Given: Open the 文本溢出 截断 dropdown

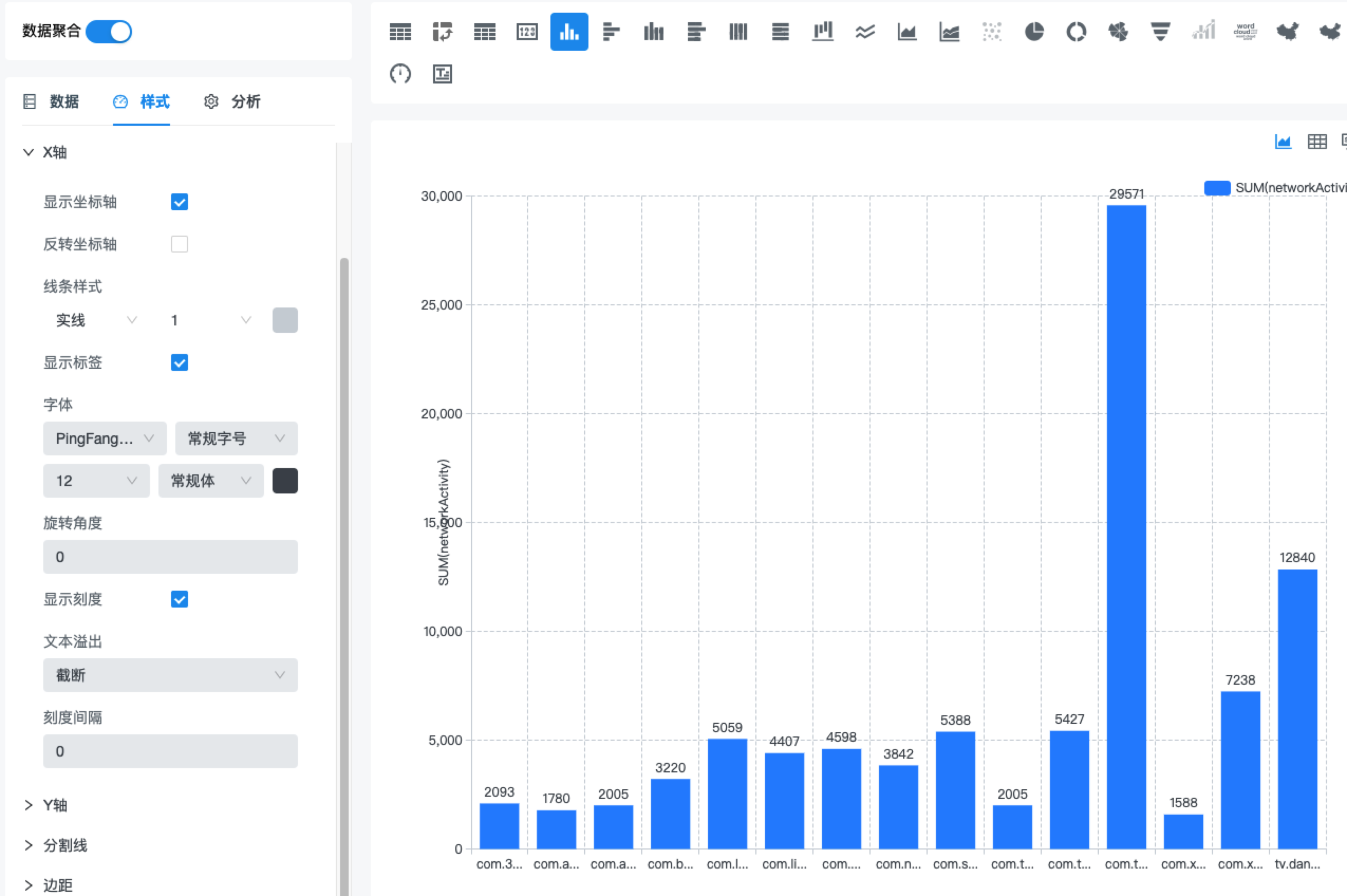Looking at the screenshot, I should click(x=170, y=675).
